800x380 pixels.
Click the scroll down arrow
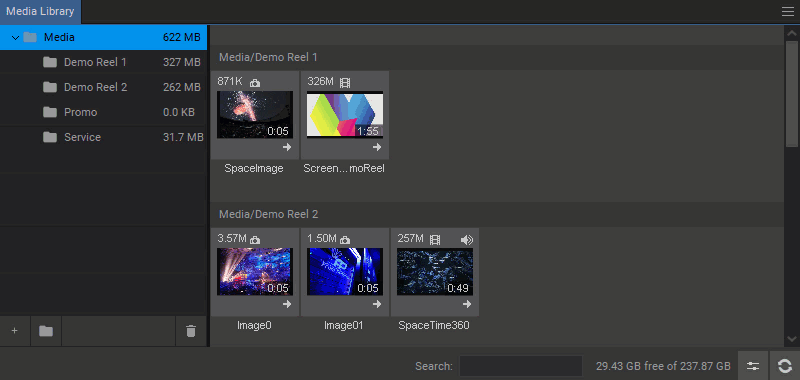792,339
